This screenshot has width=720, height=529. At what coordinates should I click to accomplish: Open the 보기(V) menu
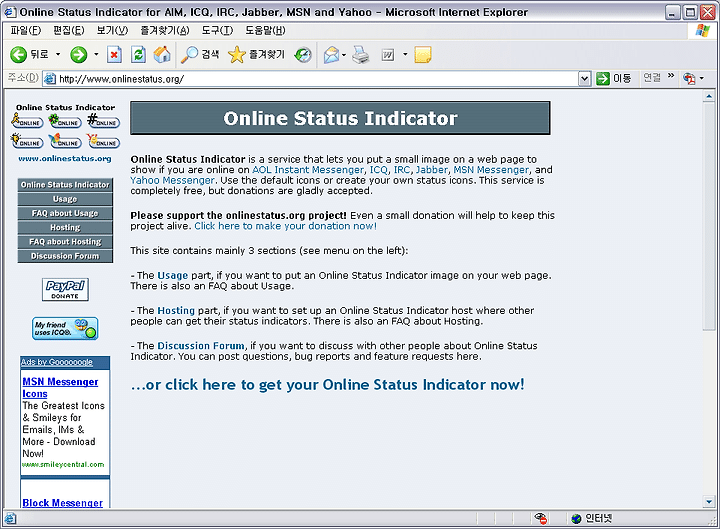coord(112,30)
